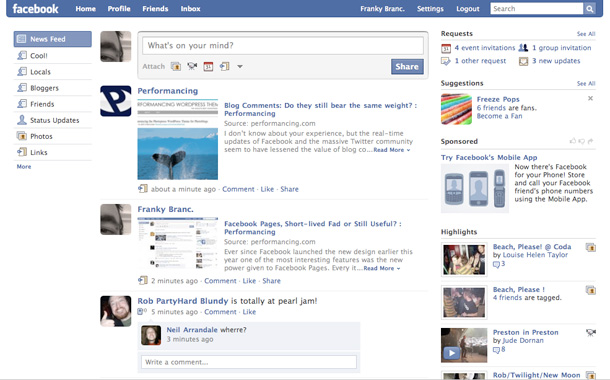Attach an event using the calendar icon
Screen dimensions: 610x380
[x=208, y=67]
